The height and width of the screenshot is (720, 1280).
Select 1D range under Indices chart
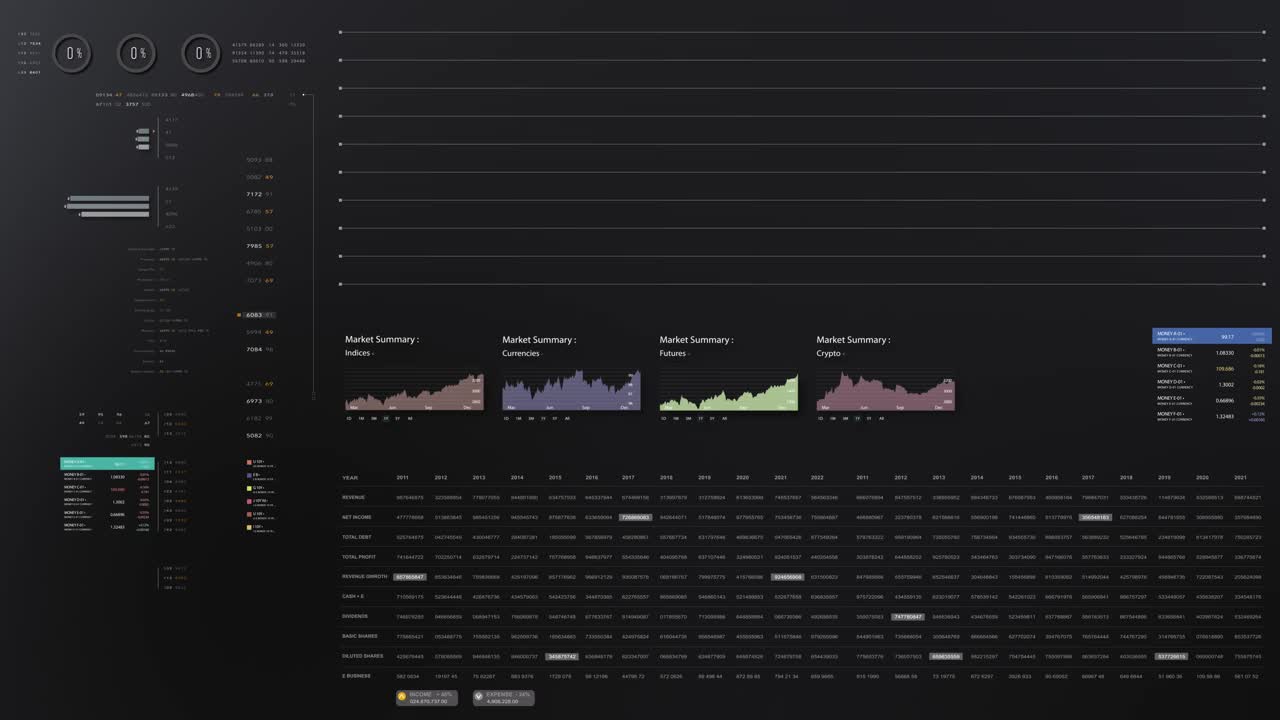349,418
